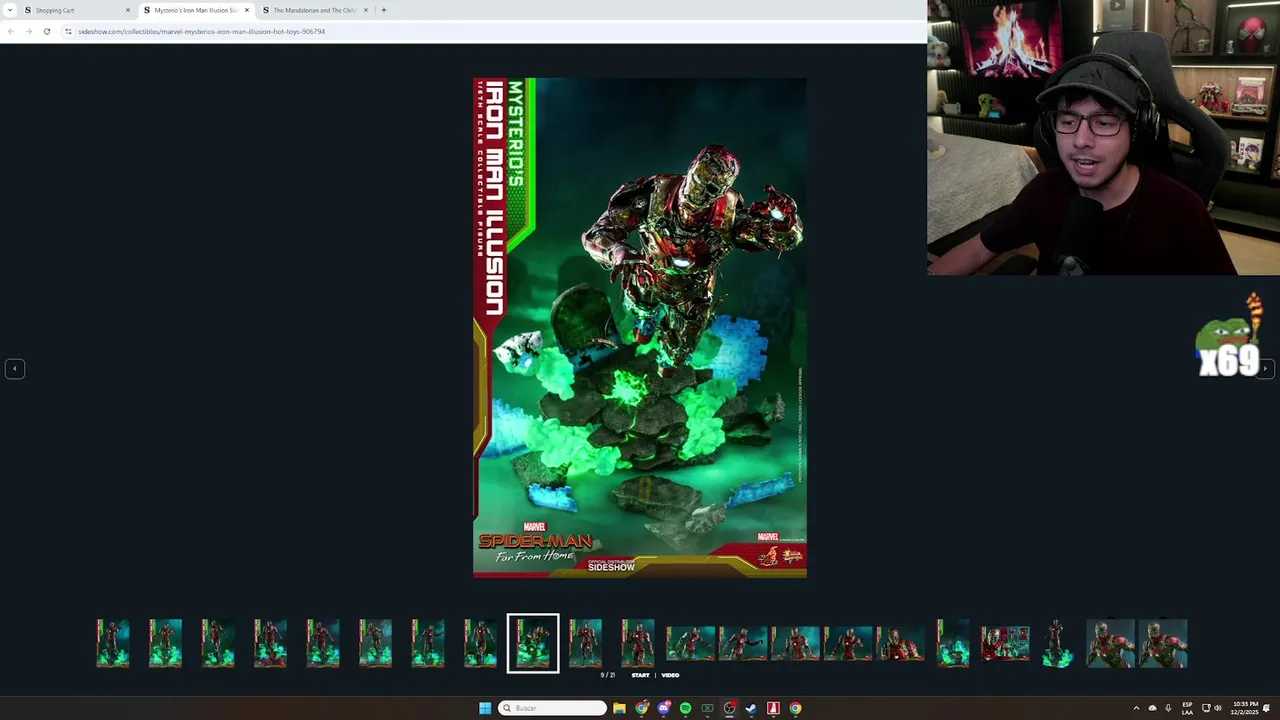Screen dimensions: 1280x720
Task: Click the 9 / 21 image counter
Action: tap(607, 675)
